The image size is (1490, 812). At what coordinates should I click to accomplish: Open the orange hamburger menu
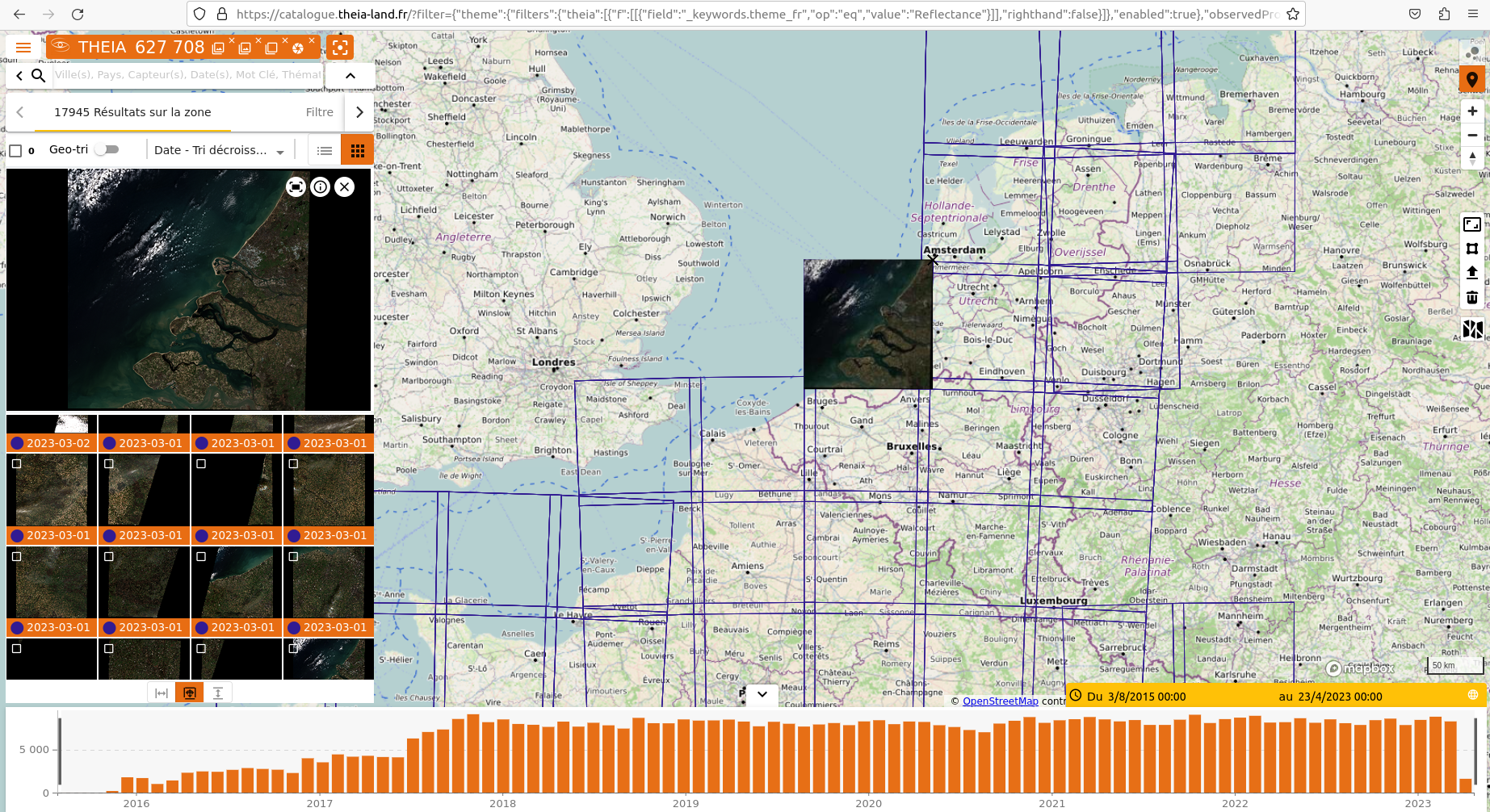tap(23, 48)
